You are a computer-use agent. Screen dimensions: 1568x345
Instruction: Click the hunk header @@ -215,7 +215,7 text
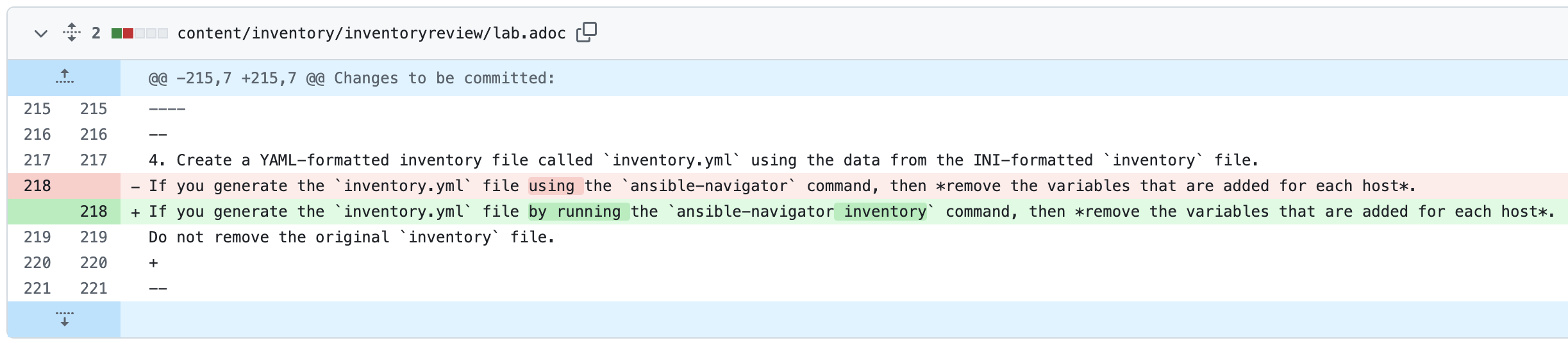[x=351, y=78]
